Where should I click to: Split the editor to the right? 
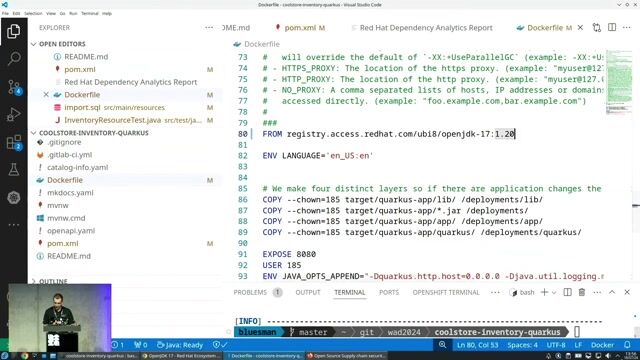(x=612, y=28)
